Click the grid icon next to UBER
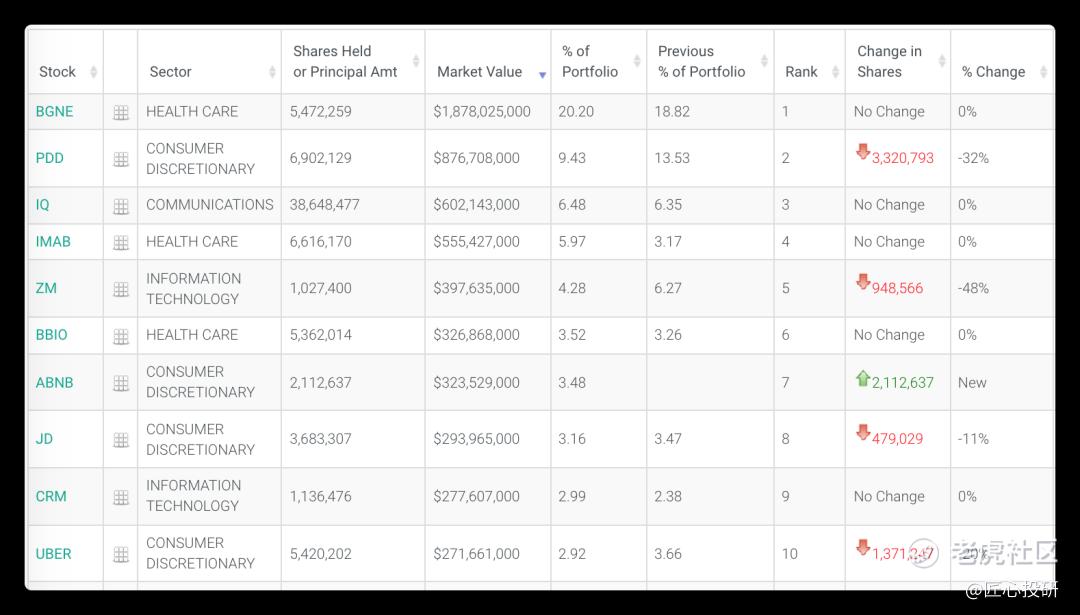 point(121,555)
